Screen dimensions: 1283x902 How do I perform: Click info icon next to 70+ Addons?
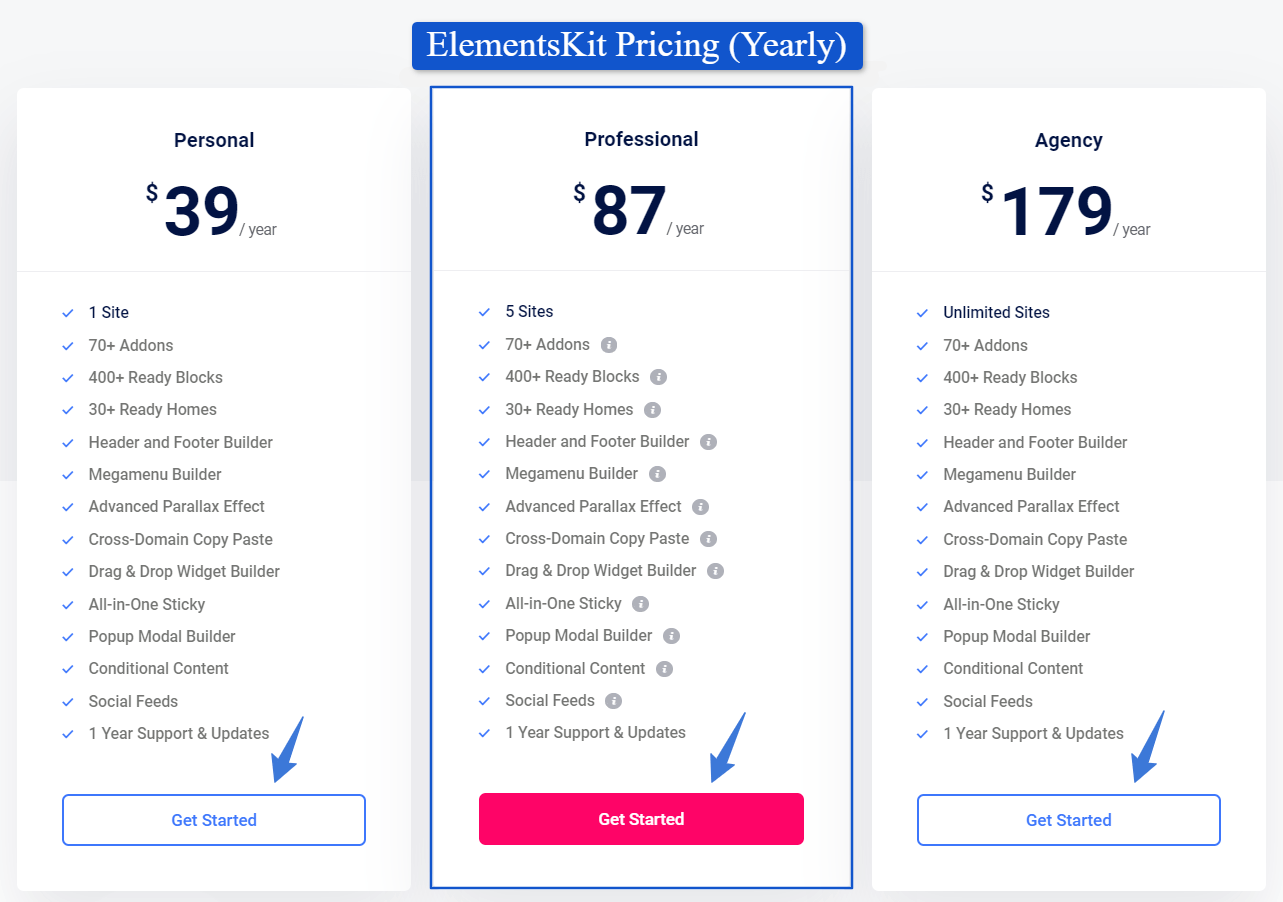pos(609,345)
